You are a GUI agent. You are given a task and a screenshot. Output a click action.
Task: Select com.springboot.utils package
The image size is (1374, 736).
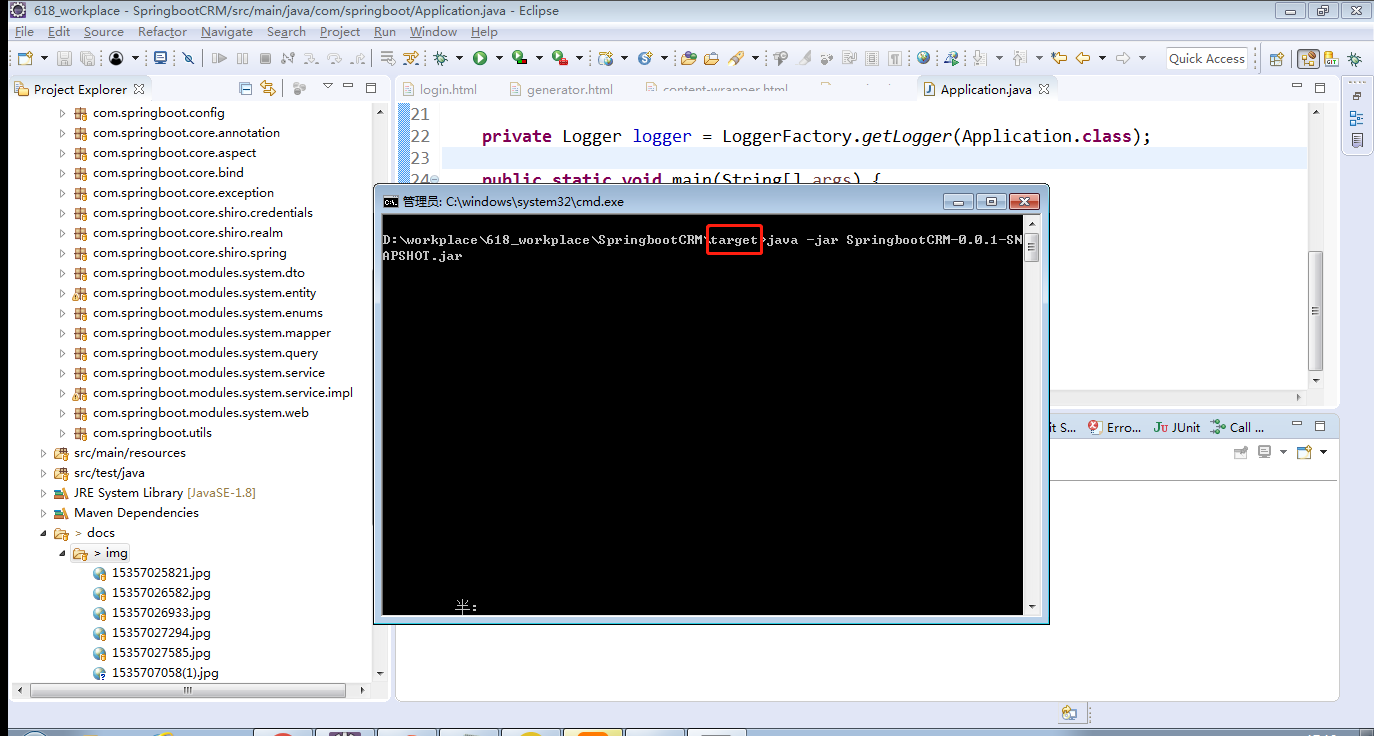coord(152,433)
